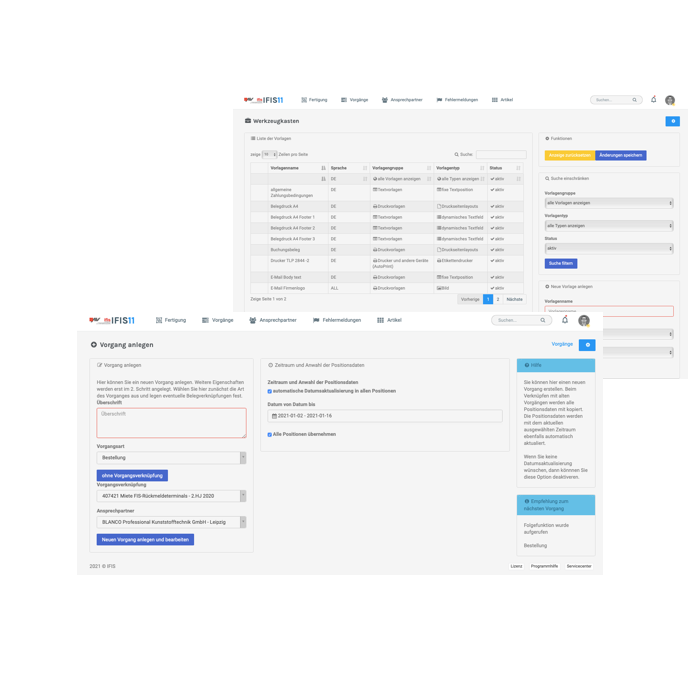This screenshot has width=700, height=700.
Task: Open the user avatar in front window
Action: (584, 320)
